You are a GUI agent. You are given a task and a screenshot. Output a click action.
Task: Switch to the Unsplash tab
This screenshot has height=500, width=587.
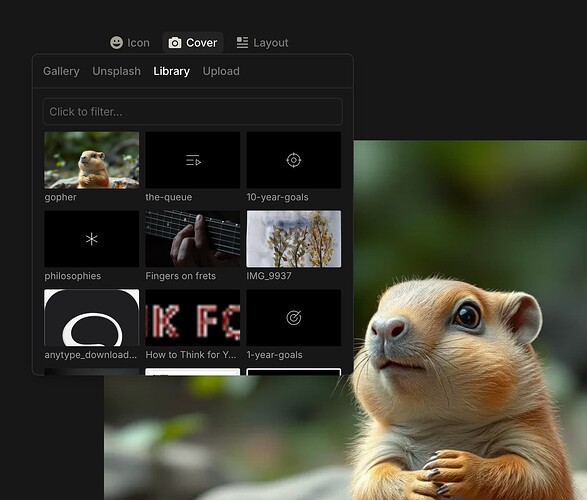pyautogui.click(x=116, y=71)
